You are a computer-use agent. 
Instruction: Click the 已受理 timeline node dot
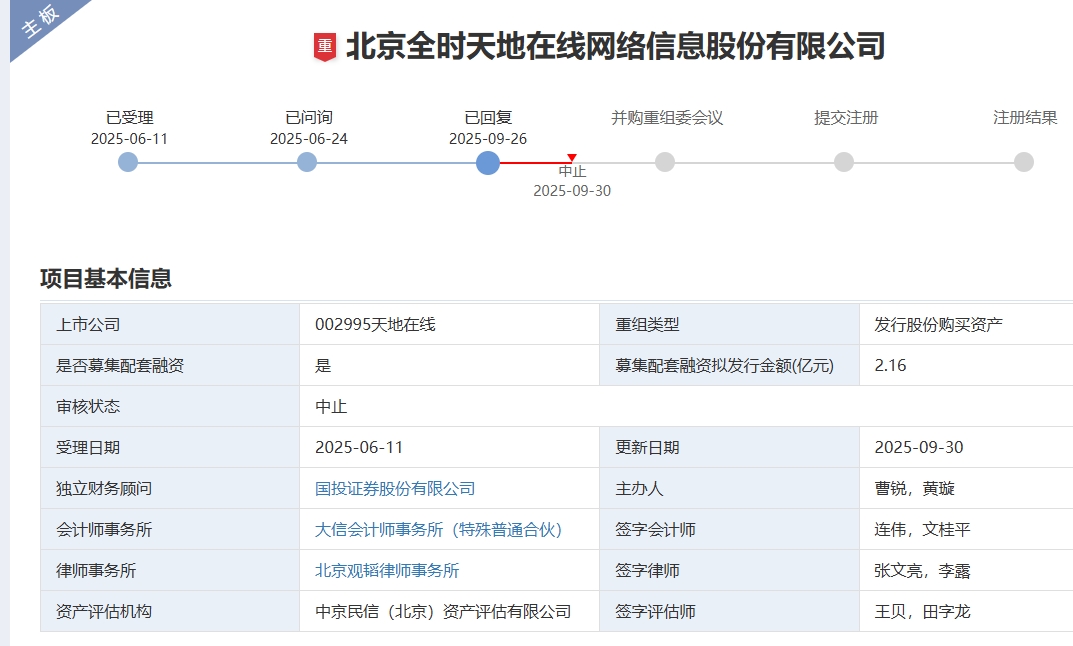coord(128,162)
